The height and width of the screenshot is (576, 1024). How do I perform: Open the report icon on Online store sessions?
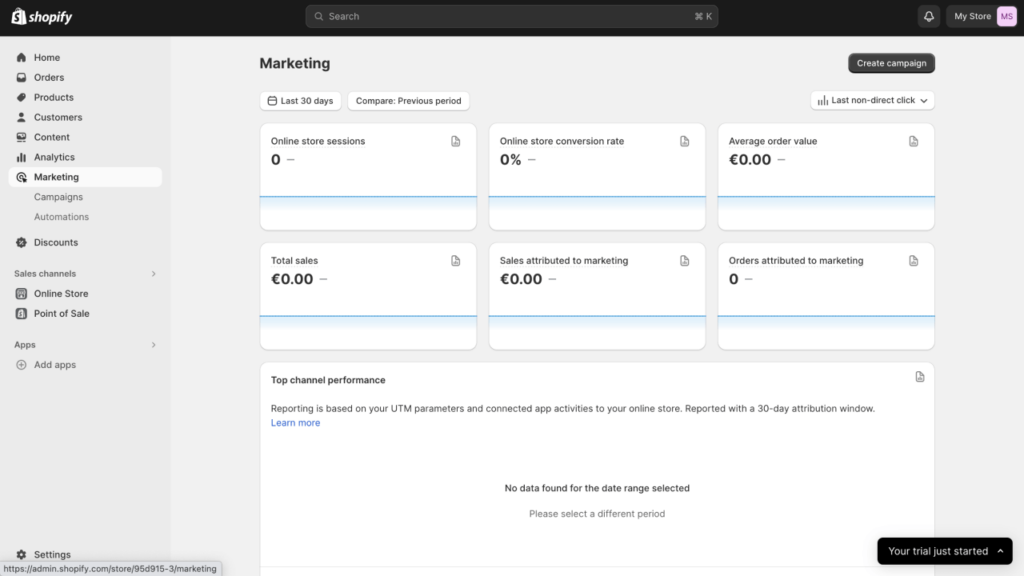(456, 141)
